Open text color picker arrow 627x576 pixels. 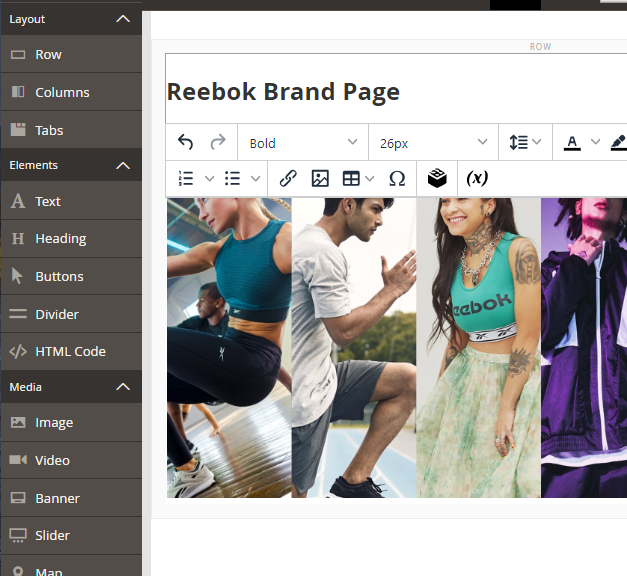[595, 142]
